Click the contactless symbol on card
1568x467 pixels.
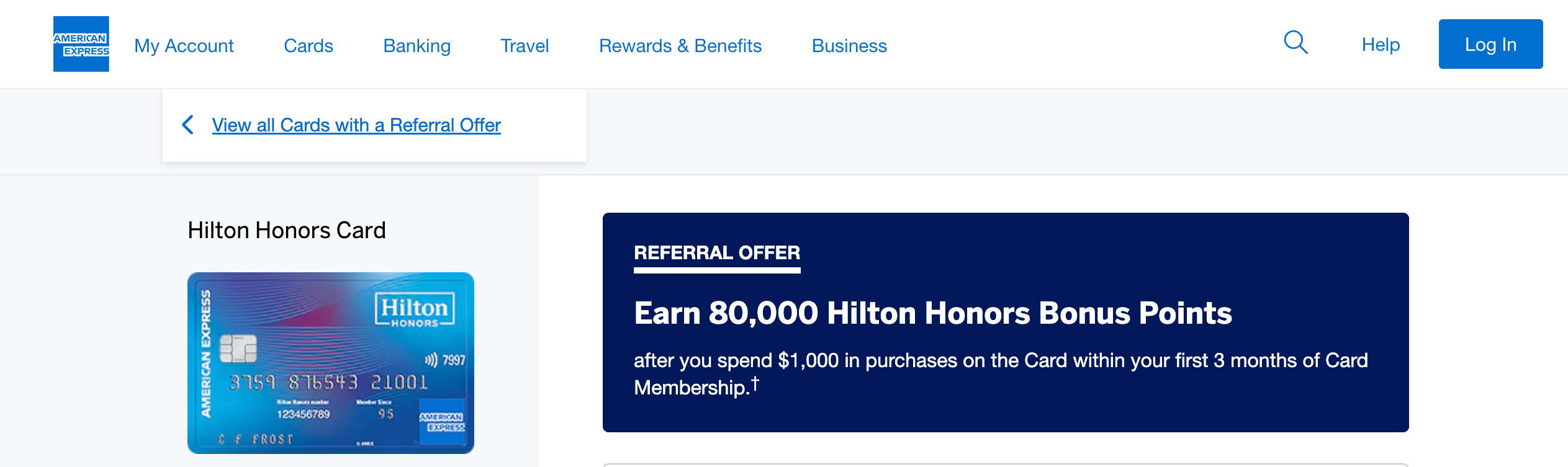[431, 360]
